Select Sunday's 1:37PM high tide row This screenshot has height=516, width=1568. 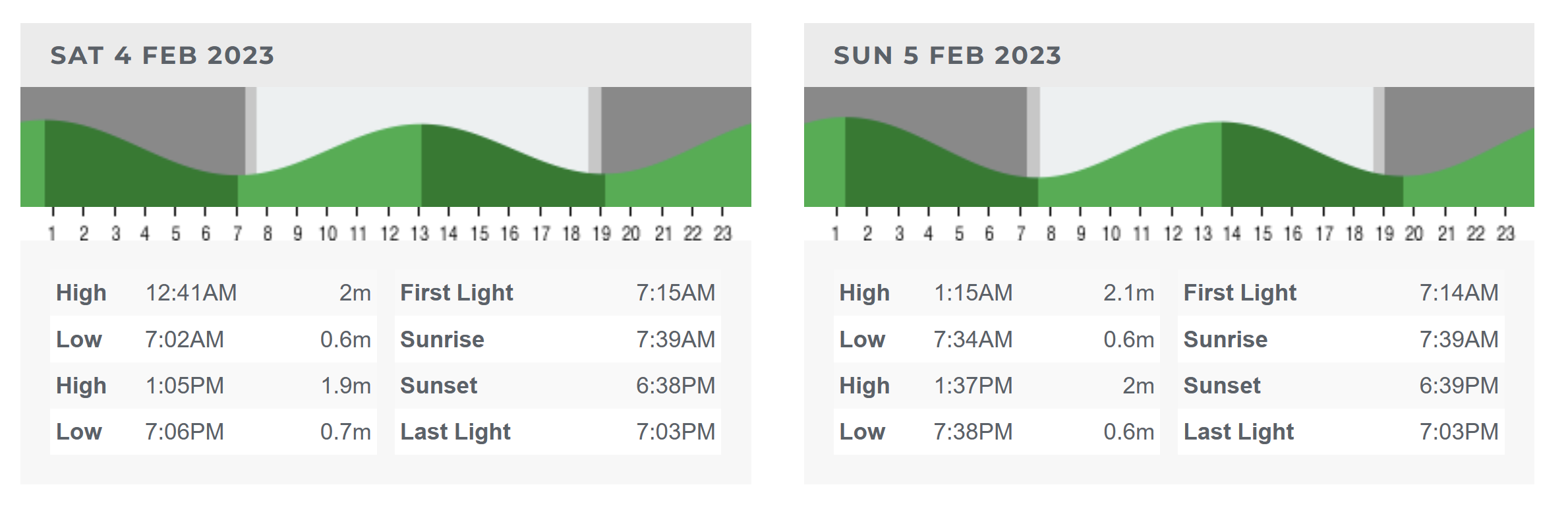[x=996, y=386]
